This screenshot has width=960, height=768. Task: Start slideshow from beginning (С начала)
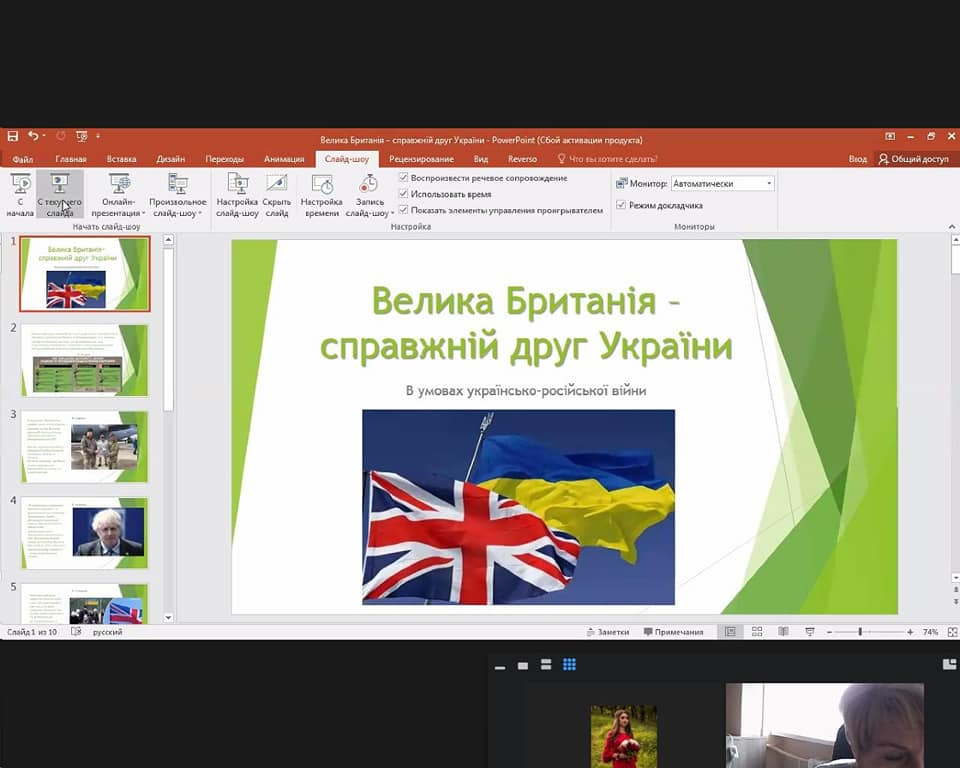point(20,194)
